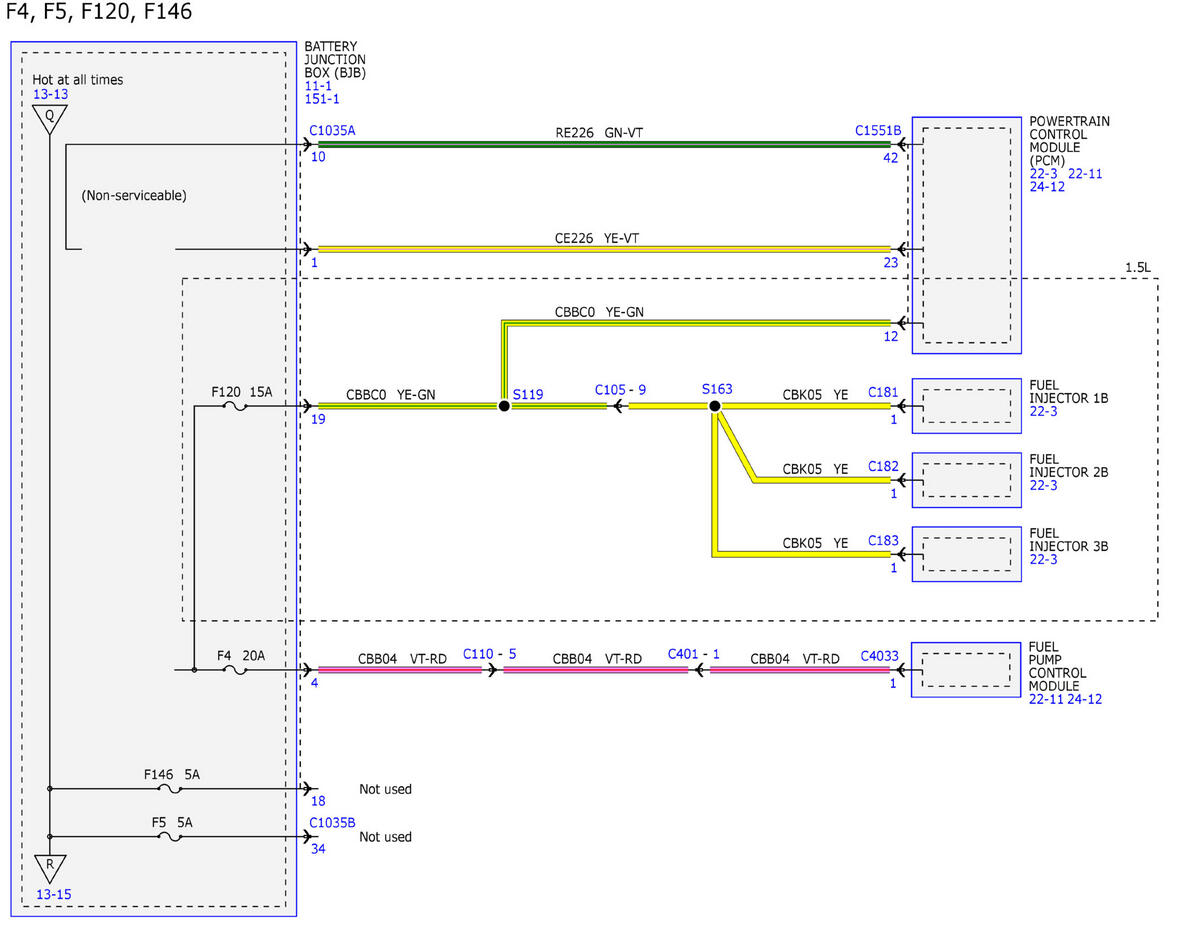Screen dimensions: 1200x927
Task: Open connector C181 at Fuel Injector 1B
Action: point(883,393)
